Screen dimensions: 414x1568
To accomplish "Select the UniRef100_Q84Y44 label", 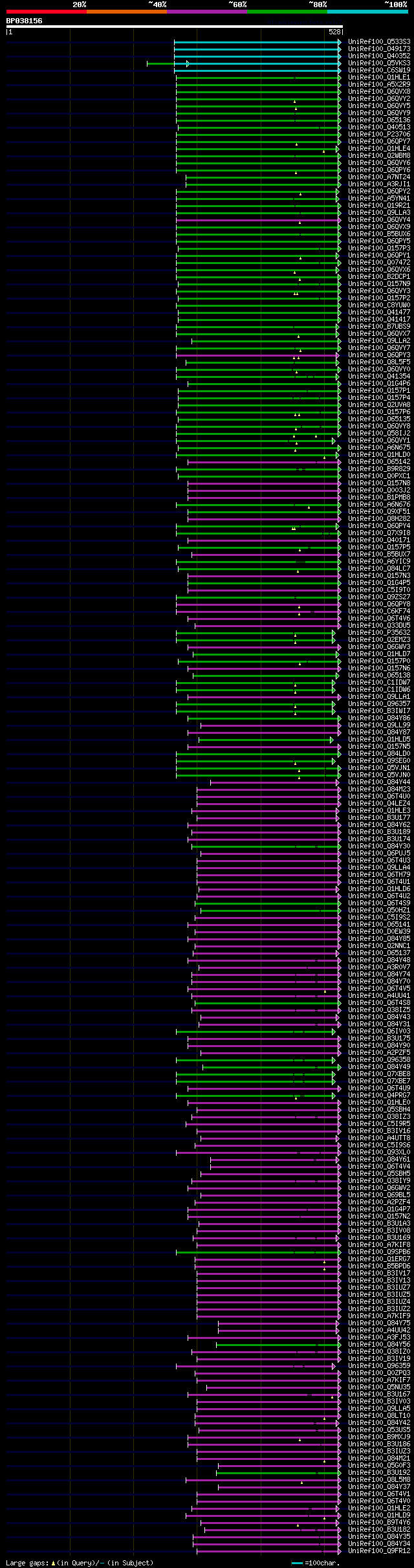I will coord(379,782).
